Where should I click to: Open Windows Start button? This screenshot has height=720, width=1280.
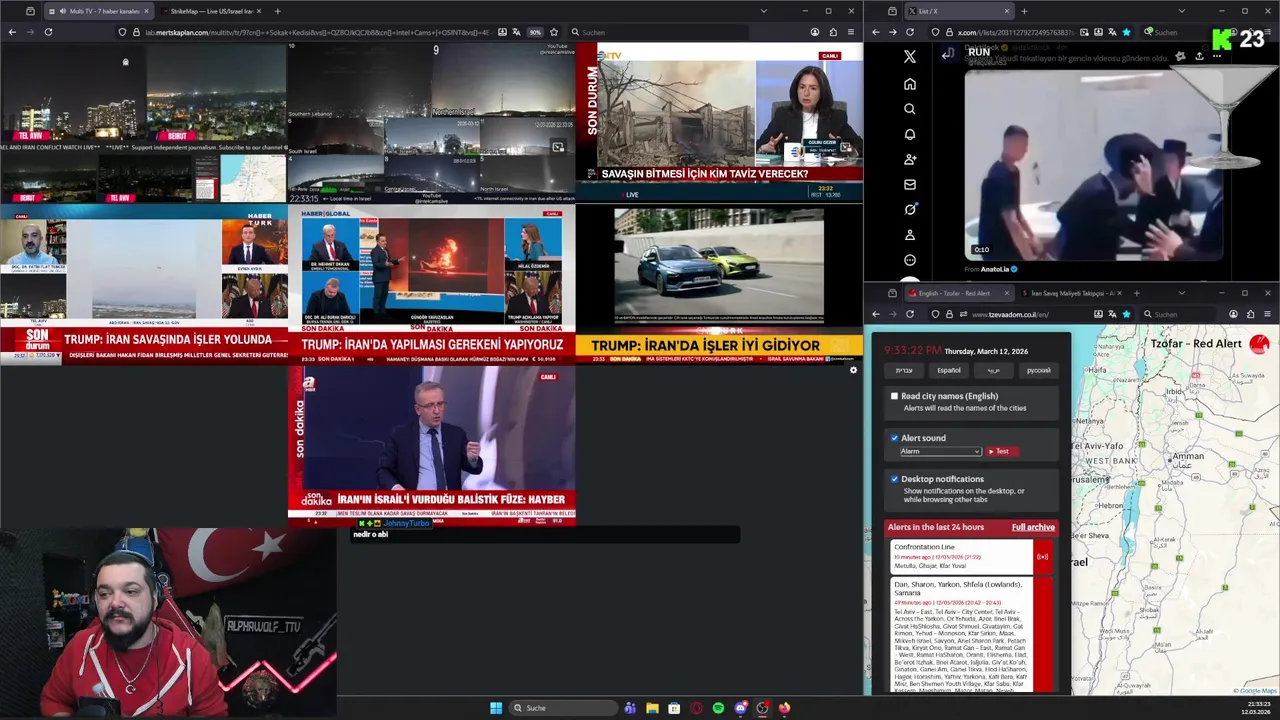tap(496, 708)
